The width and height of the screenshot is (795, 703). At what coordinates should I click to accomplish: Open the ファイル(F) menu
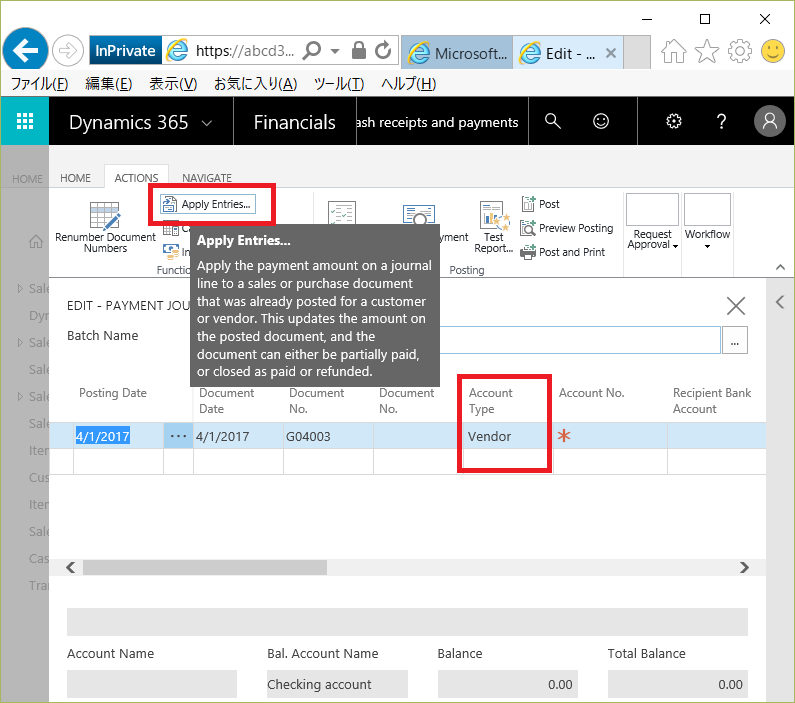39,84
